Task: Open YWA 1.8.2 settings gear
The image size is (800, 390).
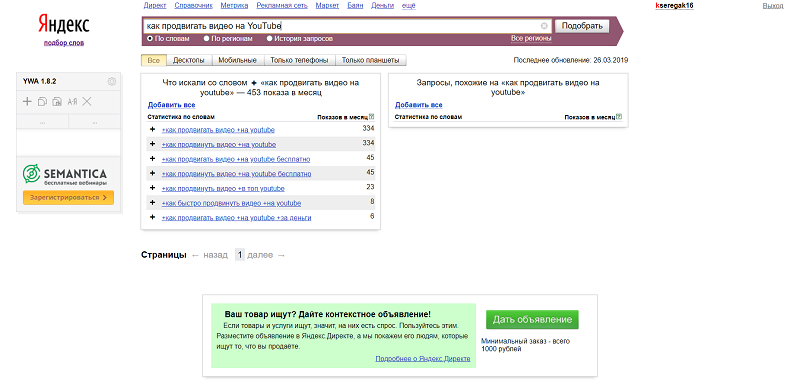Action: coord(112,82)
